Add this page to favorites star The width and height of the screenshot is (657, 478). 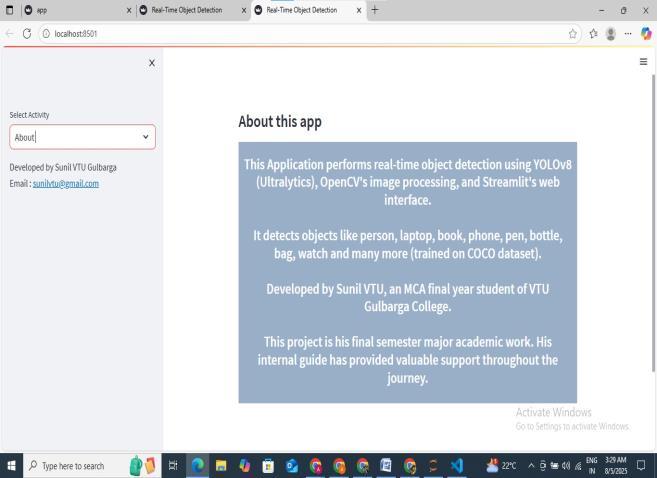coord(572,34)
